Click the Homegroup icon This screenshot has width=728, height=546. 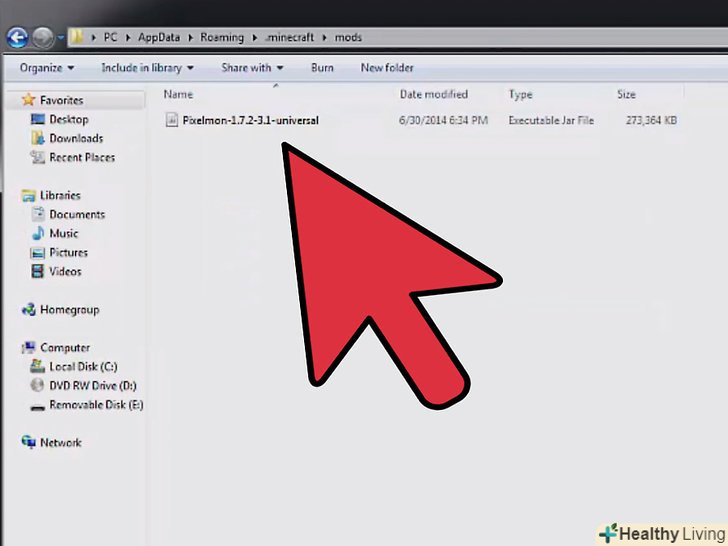click(29, 309)
